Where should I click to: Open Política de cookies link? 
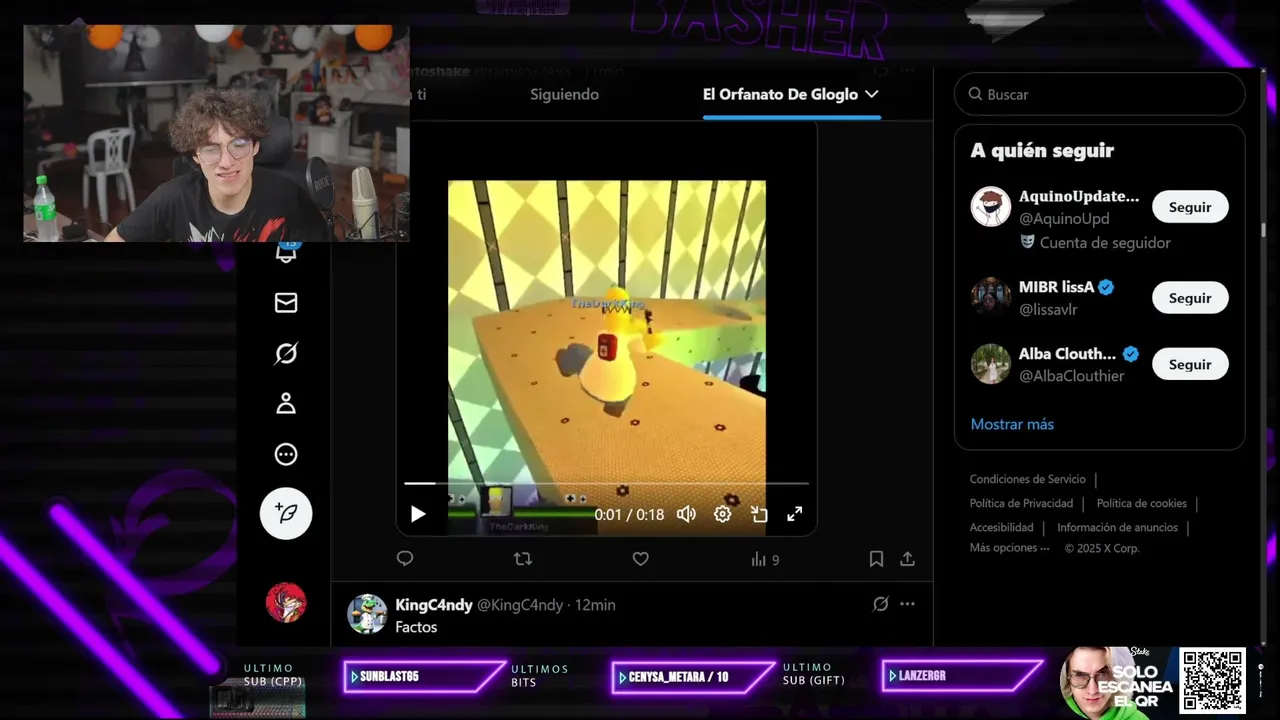[x=1142, y=503]
